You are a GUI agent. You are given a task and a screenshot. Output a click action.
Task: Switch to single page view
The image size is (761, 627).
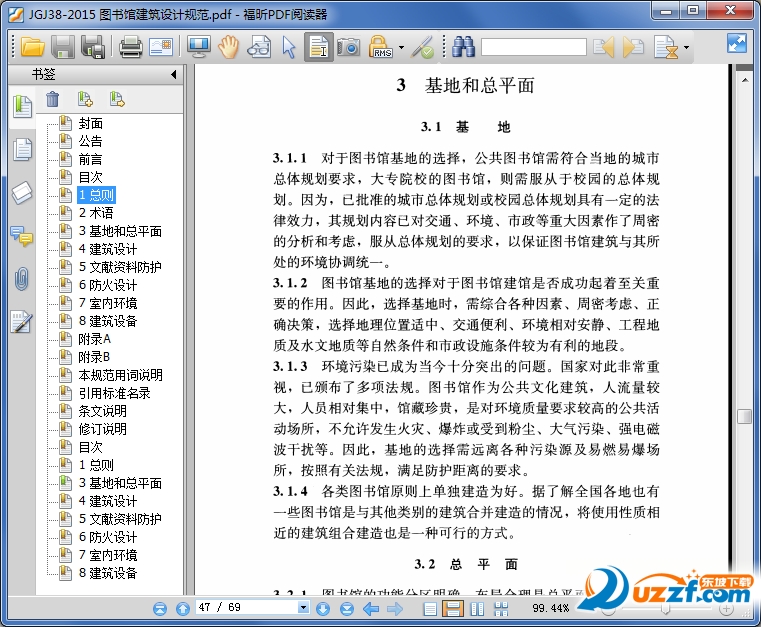point(430,609)
